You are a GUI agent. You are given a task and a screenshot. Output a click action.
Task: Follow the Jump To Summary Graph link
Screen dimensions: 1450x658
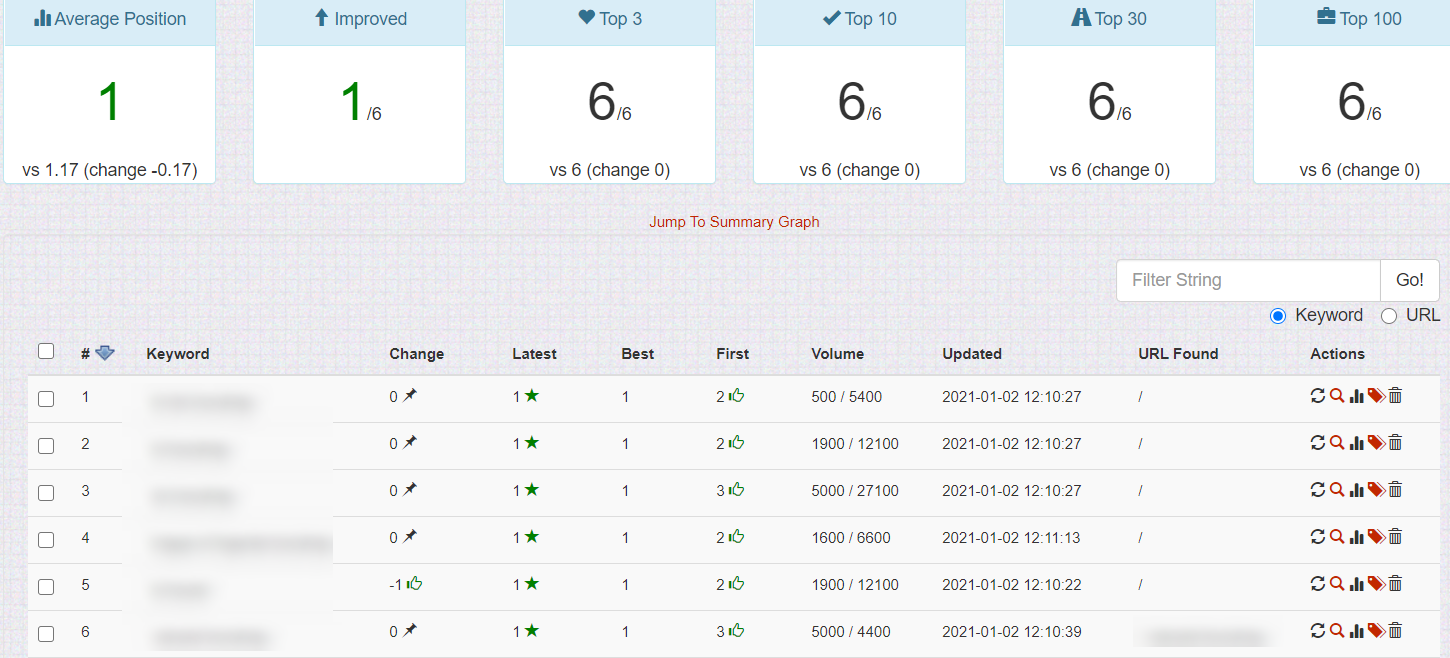(734, 222)
